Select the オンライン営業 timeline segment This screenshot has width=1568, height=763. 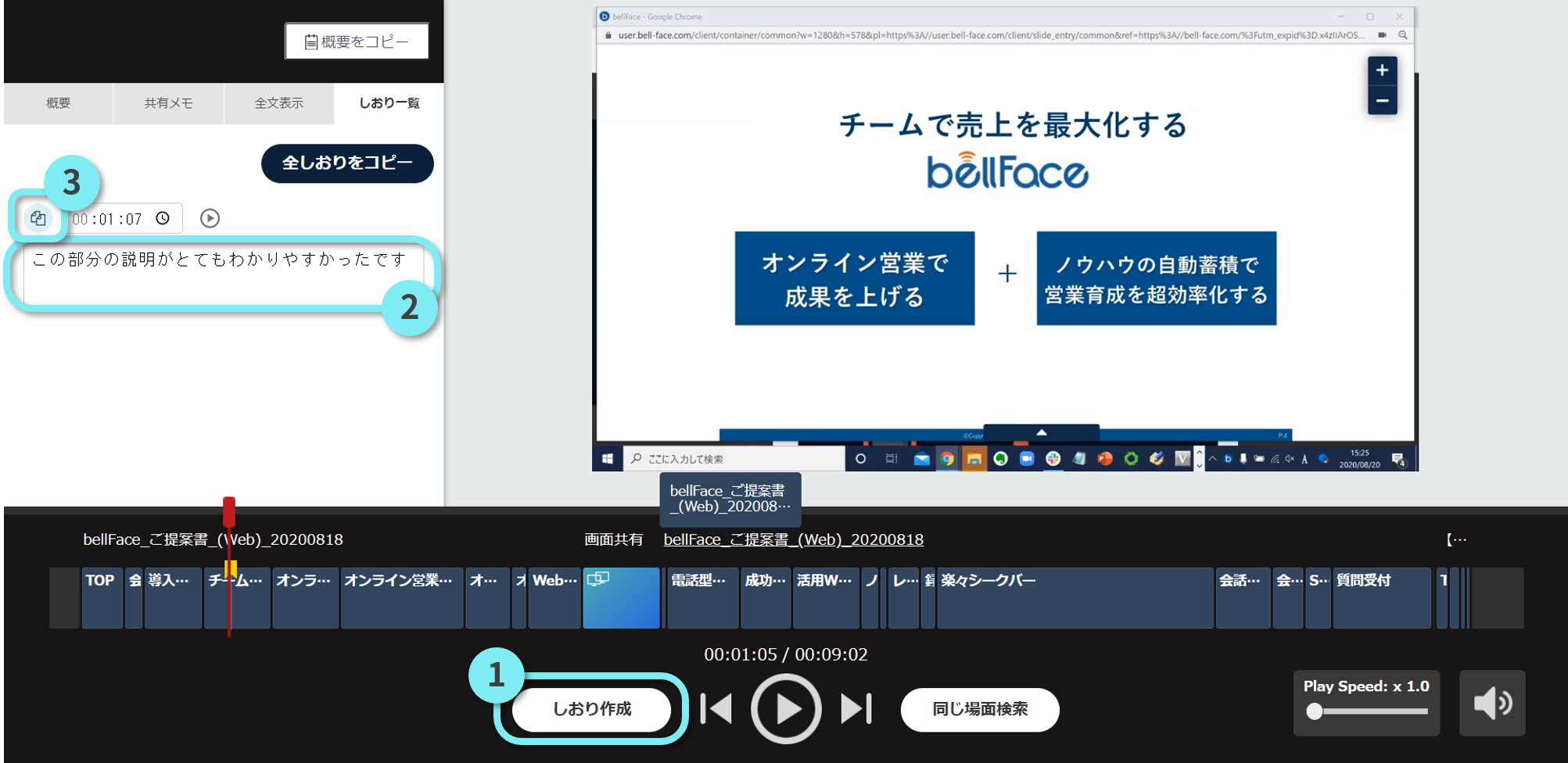click(402, 598)
